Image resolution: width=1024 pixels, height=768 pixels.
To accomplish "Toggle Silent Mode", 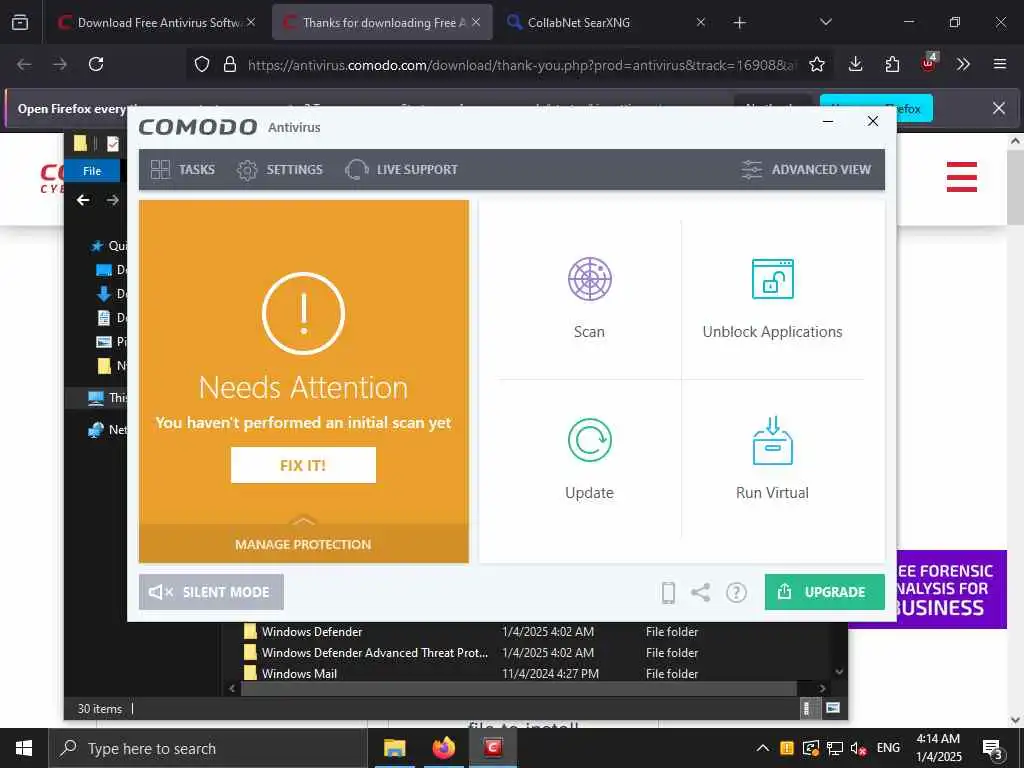I will tap(211, 592).
